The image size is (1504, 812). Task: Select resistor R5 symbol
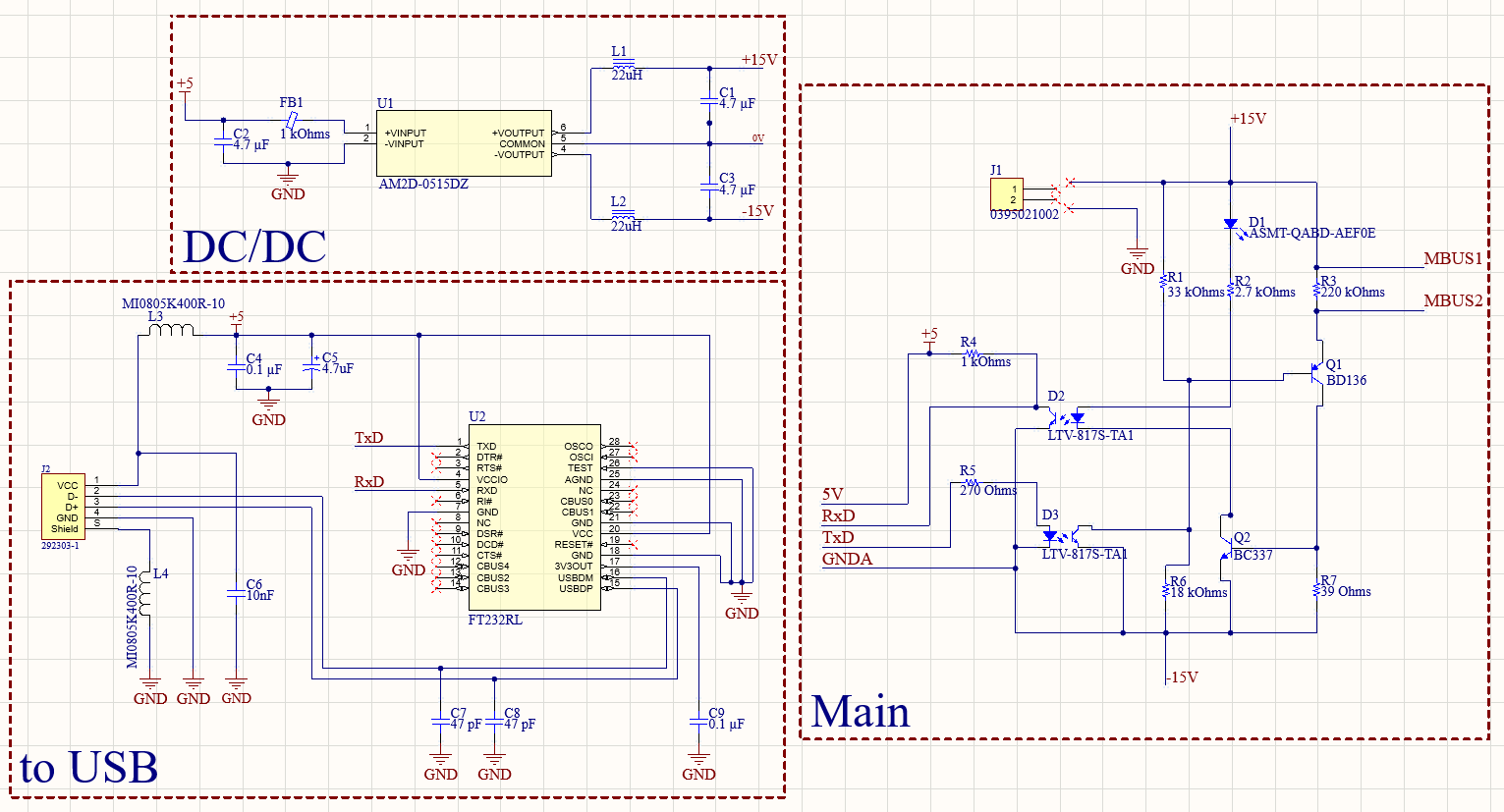(x=972, y=482)
